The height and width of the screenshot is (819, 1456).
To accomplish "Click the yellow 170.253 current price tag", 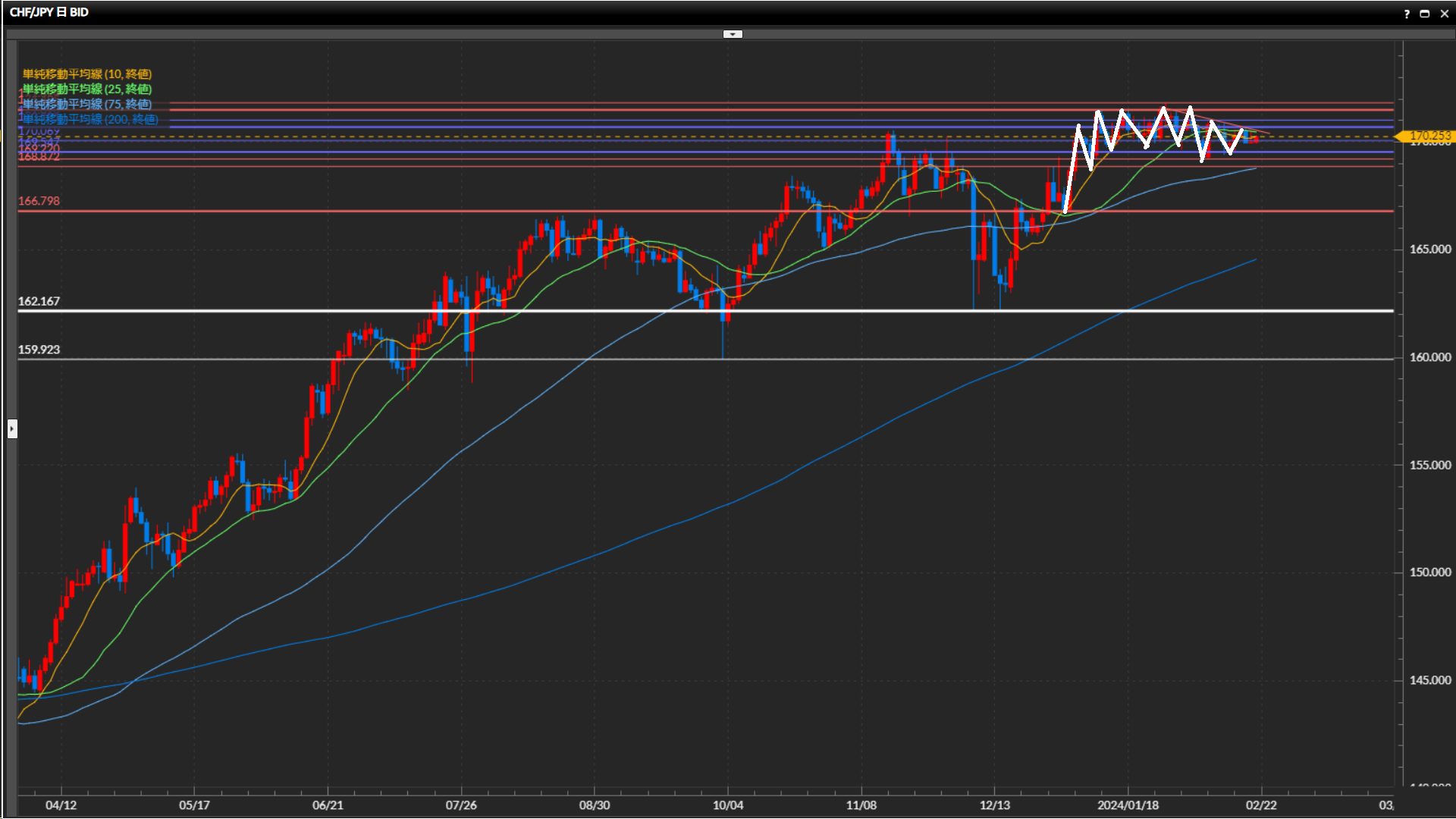I will point(1429,136).
